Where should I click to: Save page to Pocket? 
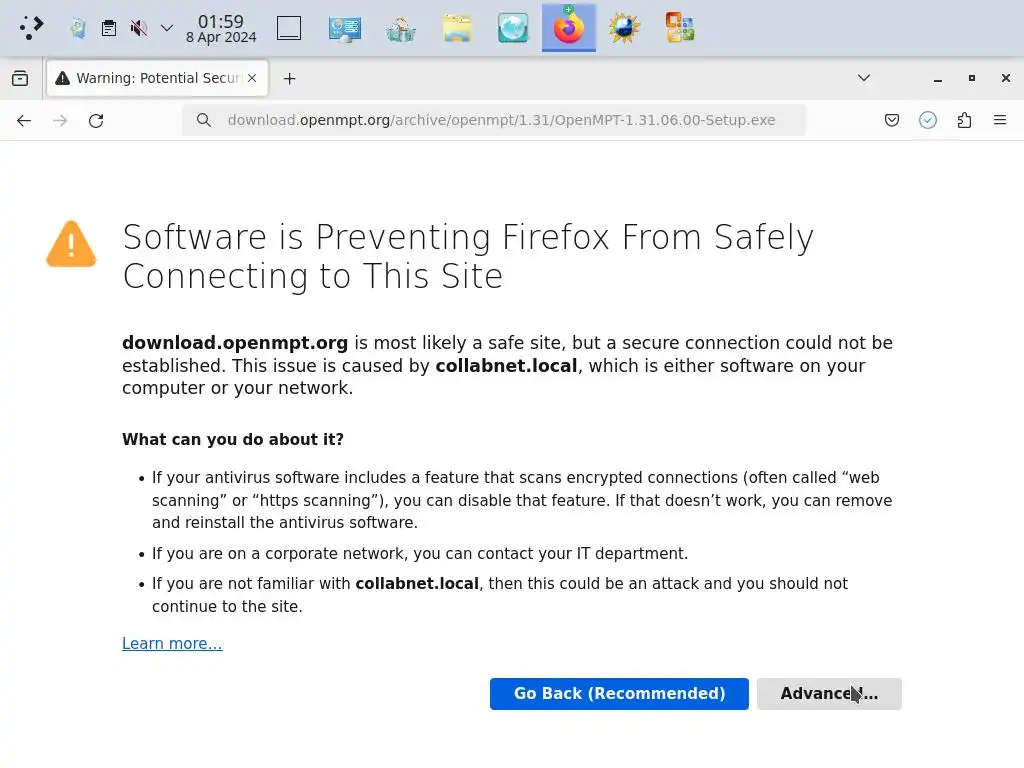coord(892,121)
